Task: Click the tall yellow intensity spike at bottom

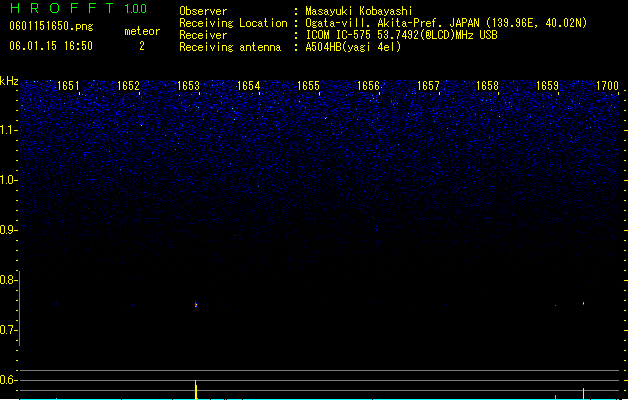Action: (x=196, y=390)
